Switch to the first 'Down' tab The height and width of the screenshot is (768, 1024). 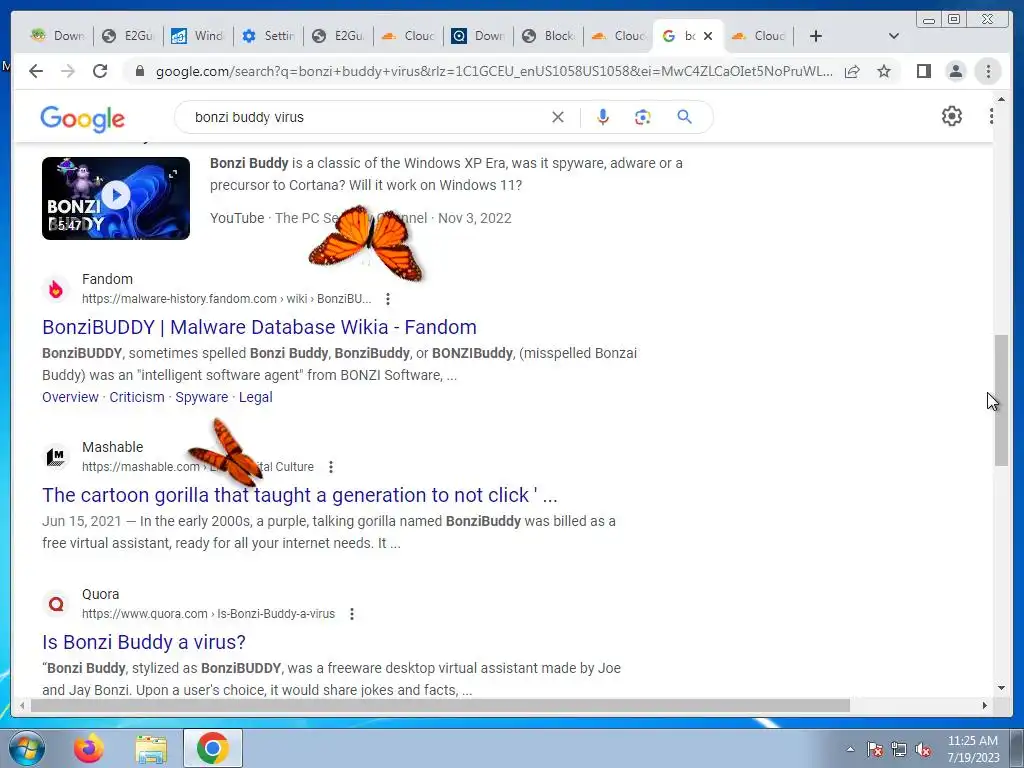57,36
